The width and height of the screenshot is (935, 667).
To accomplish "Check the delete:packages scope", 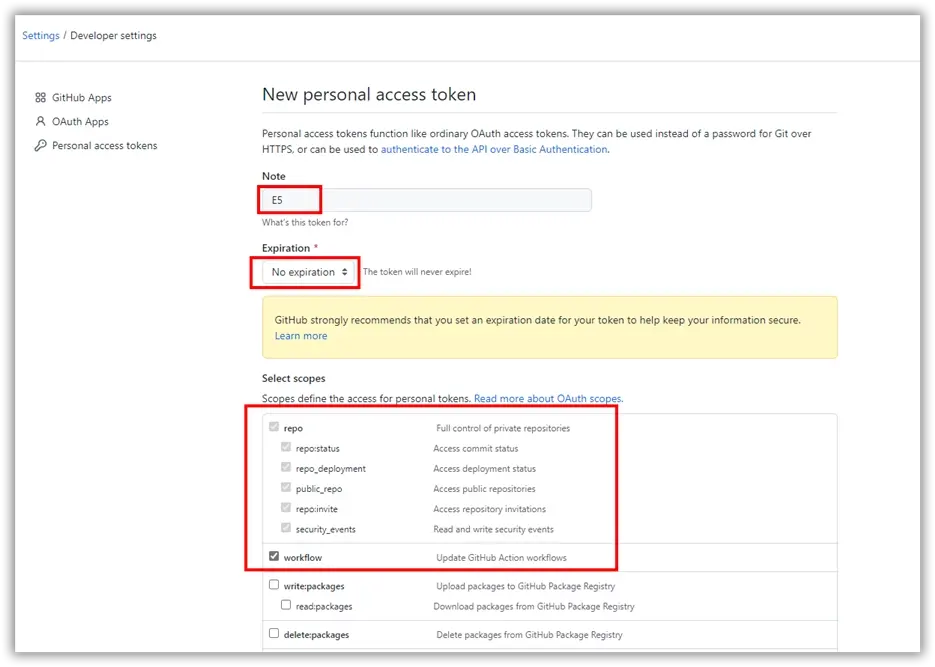I will (x=274, y=633).
